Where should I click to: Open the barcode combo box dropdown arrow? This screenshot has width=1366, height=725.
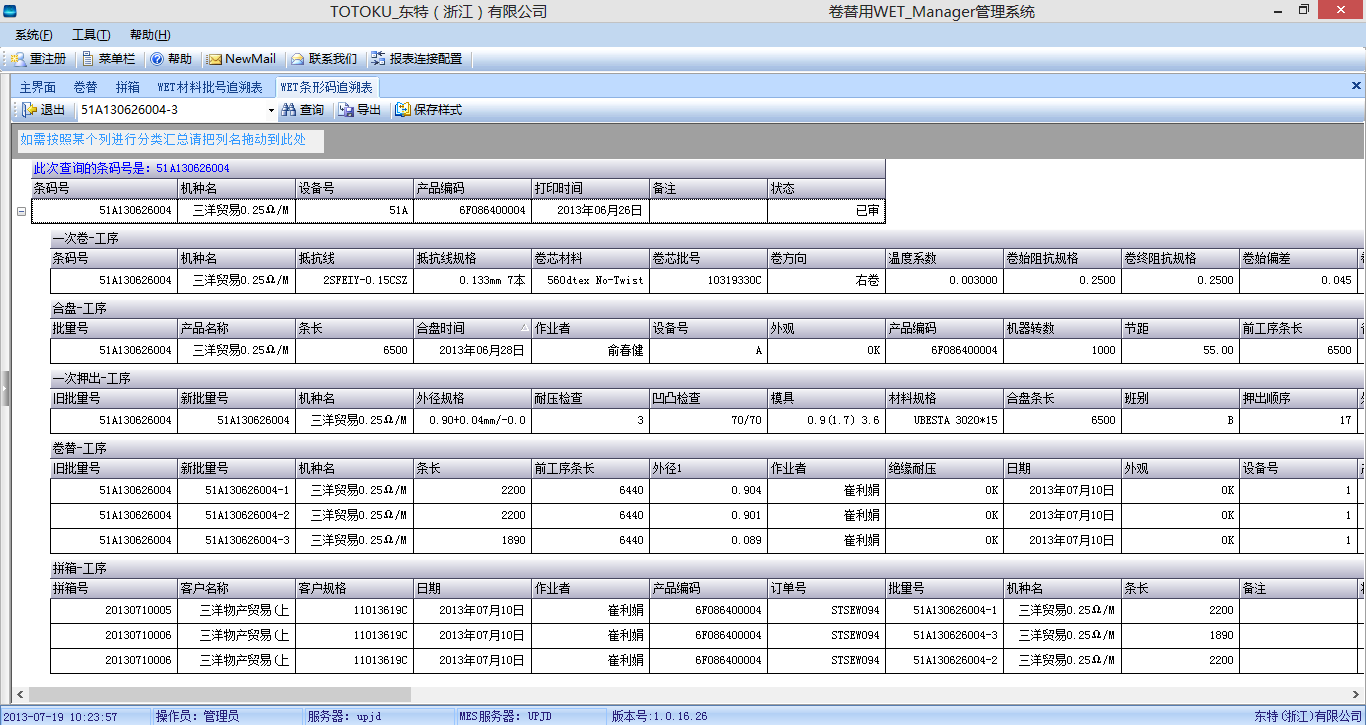(270, 110)
